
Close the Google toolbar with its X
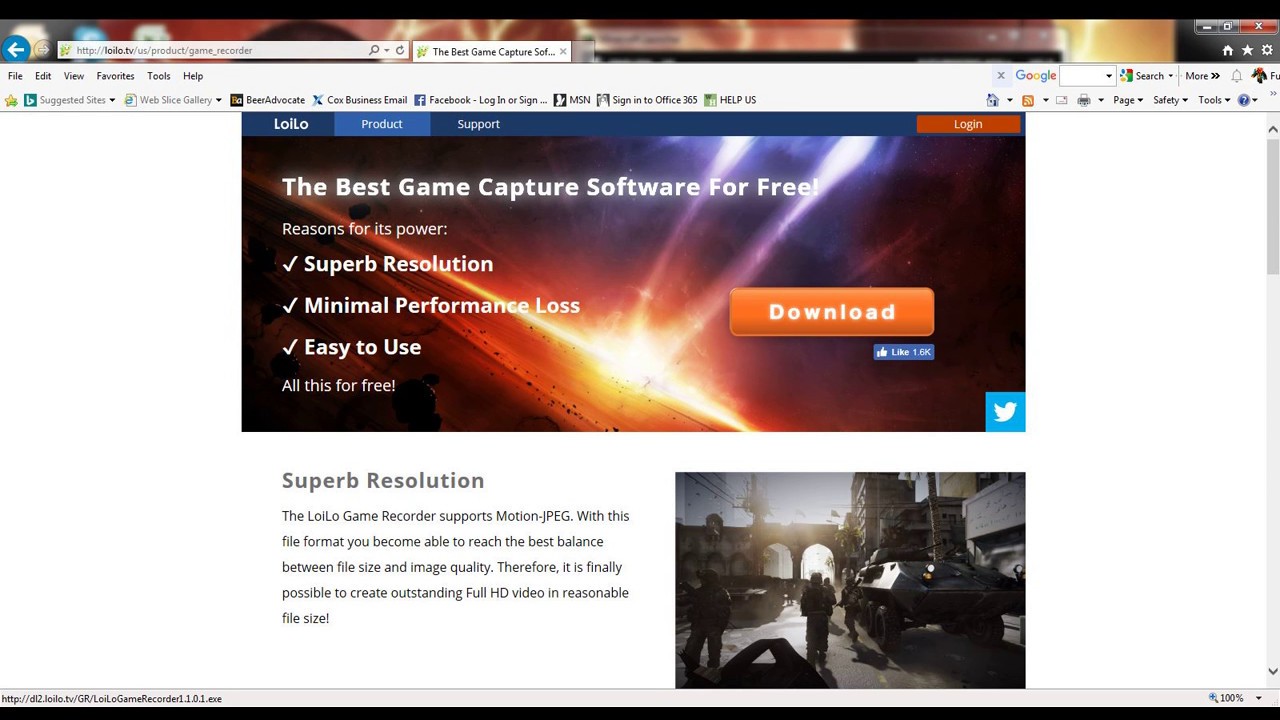[1000, 76]
